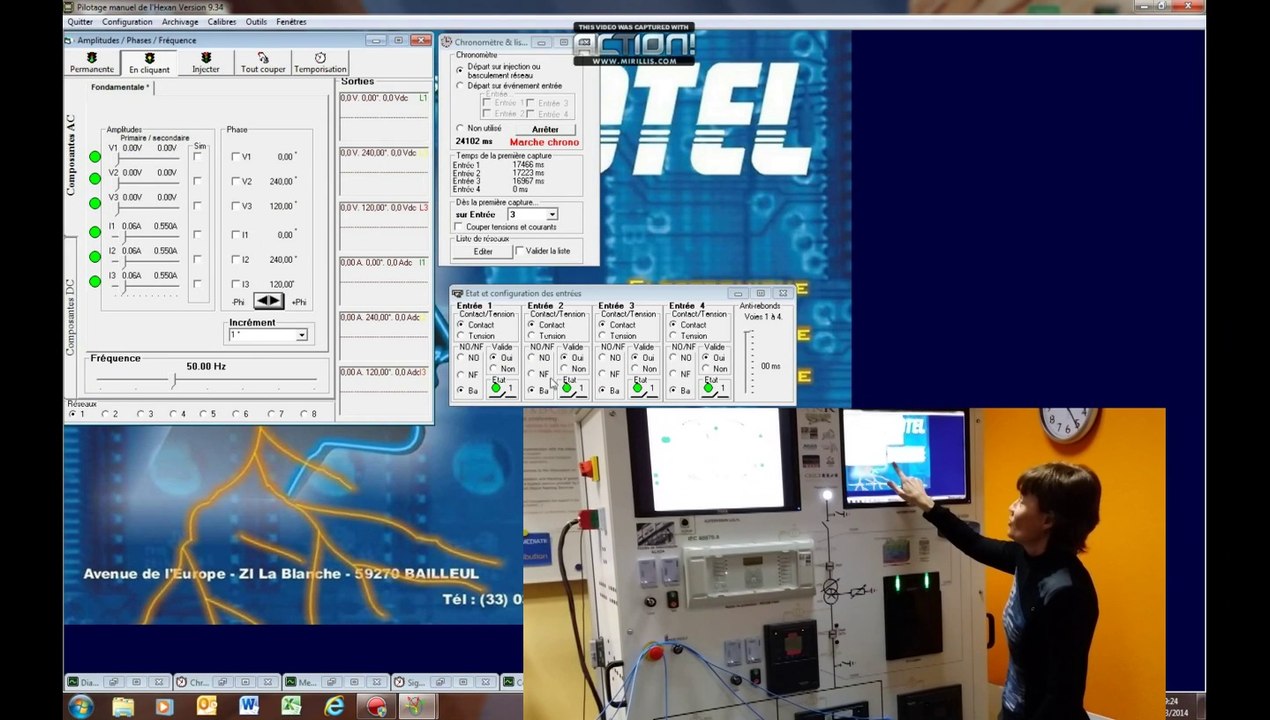Click the 24102 ms chronometer reading
1270x720 pixels.
click(x=474, y=142)
